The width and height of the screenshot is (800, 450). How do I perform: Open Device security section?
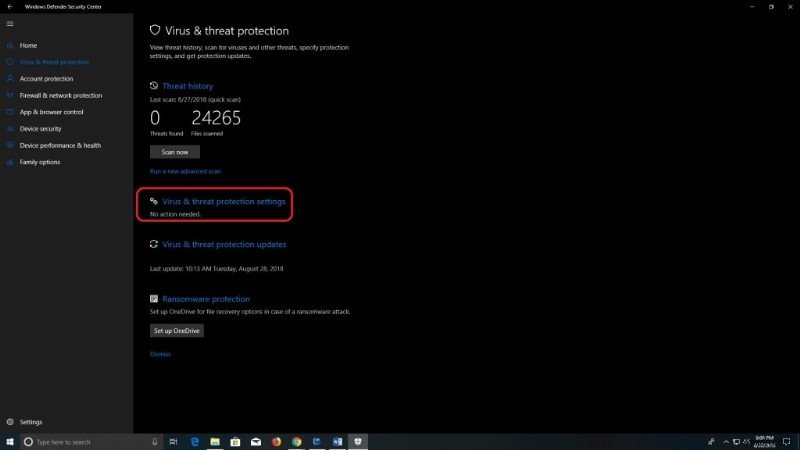point(40,129)
